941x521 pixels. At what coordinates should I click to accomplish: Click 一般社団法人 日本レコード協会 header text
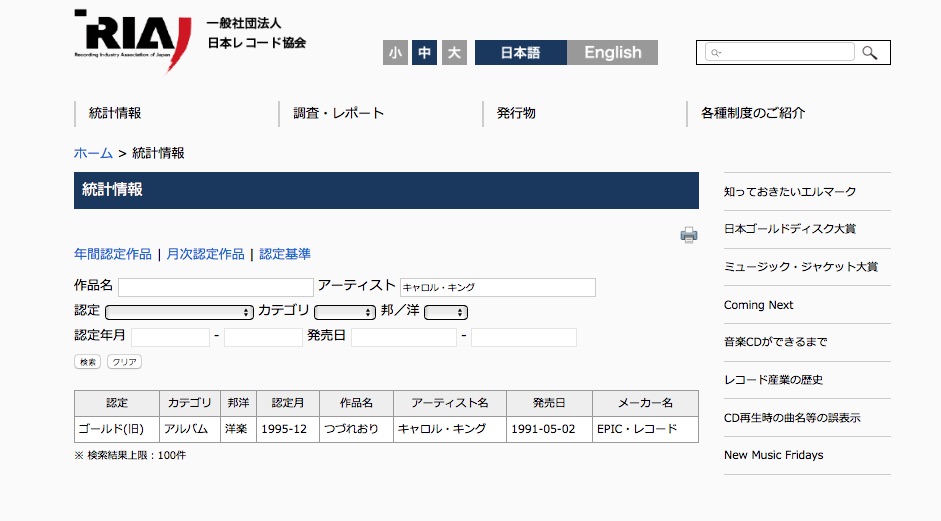point(256,33)
